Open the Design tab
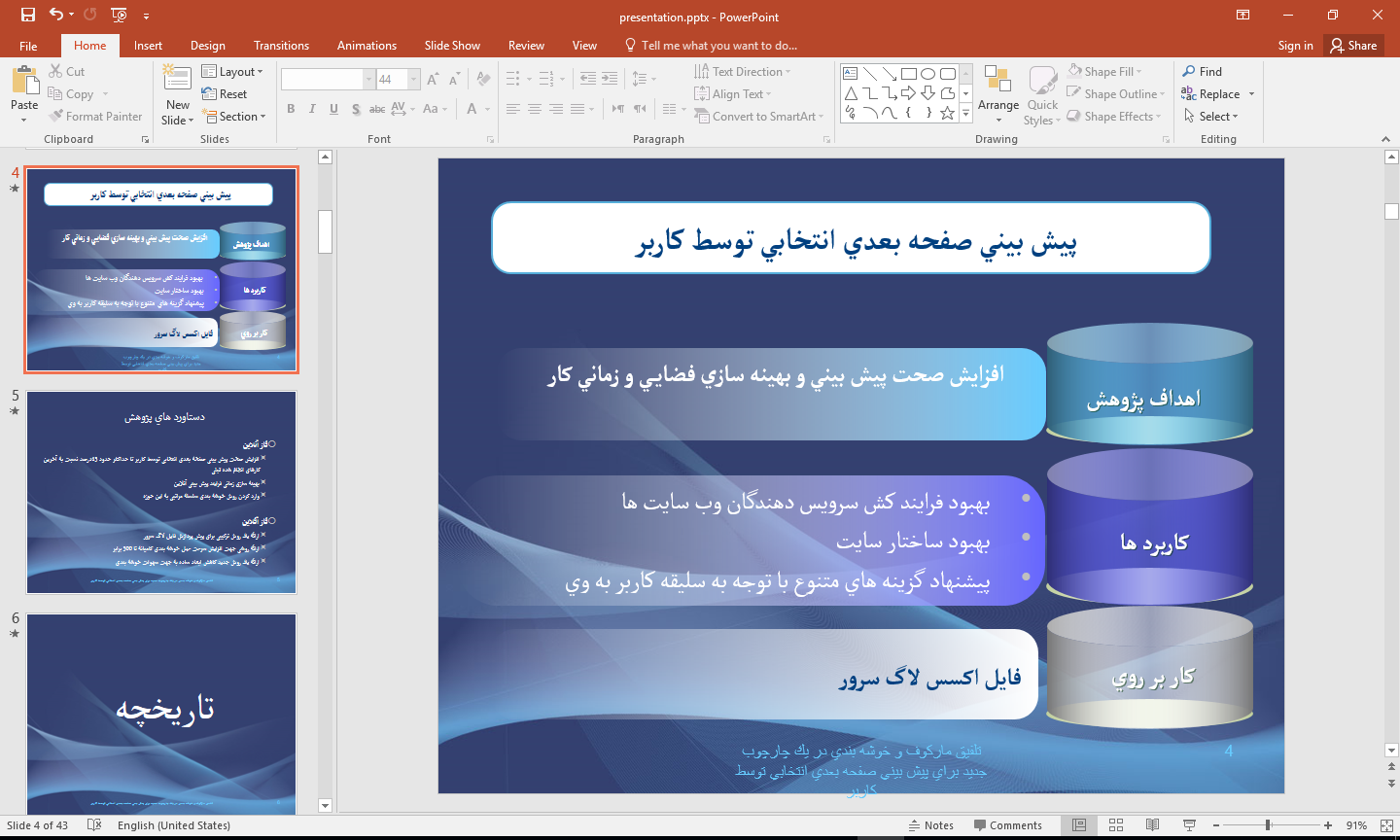1400x840 pixels. click(x=207, y=46)
